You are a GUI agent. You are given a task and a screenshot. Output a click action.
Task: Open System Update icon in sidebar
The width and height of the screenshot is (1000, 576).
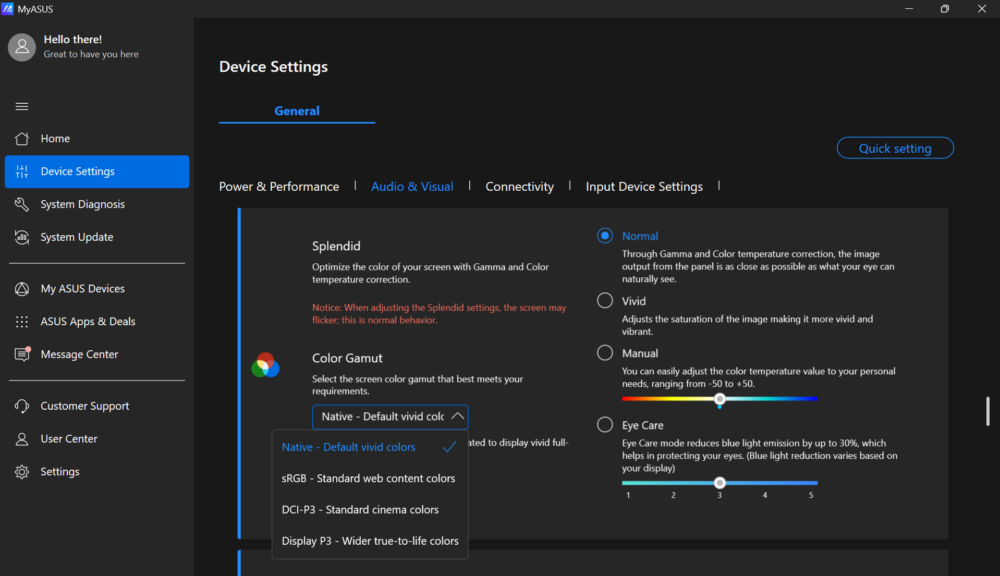[22, 237]
